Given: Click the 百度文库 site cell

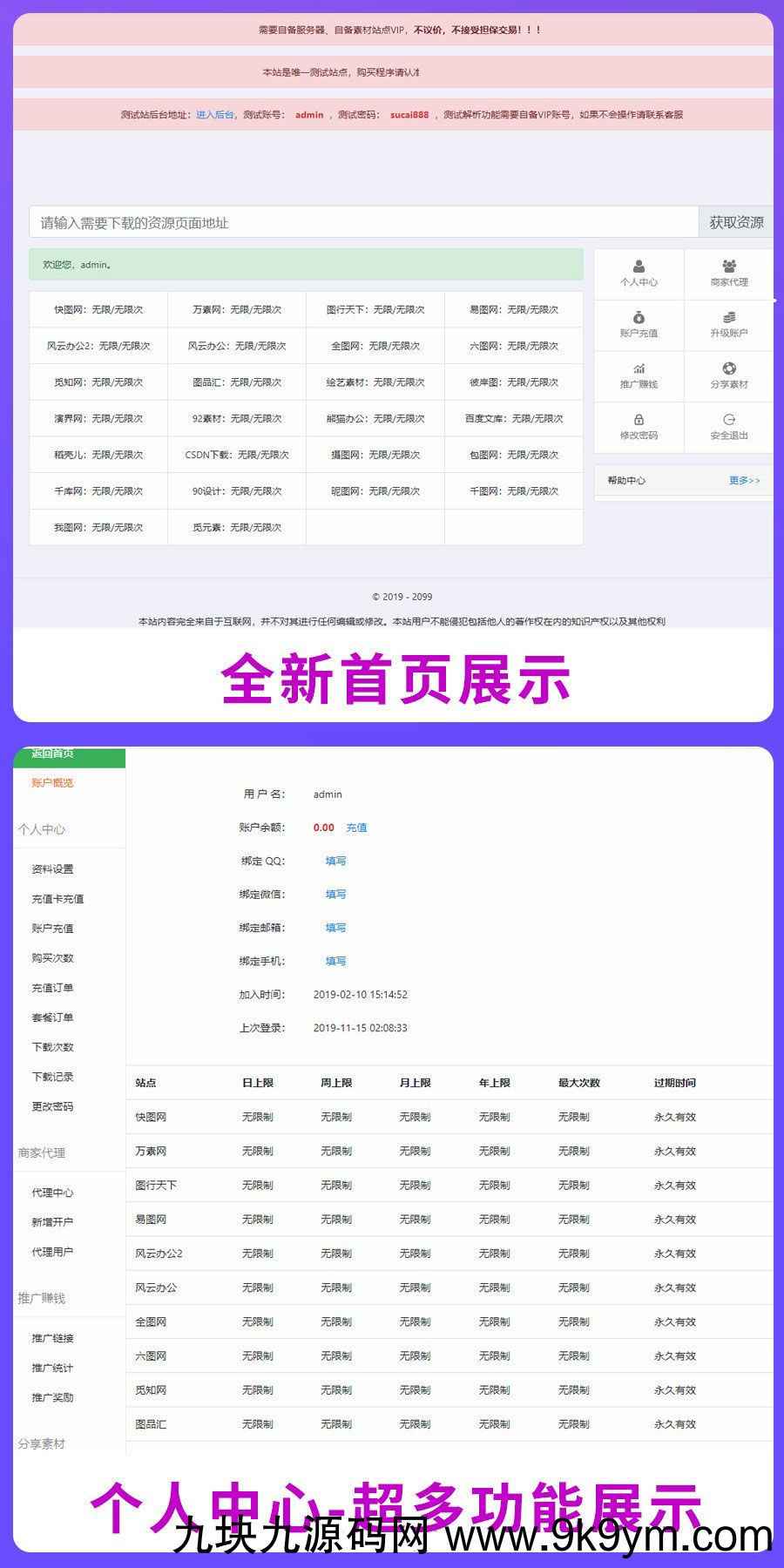Looking at the screenshot, I should pos(513,419).
